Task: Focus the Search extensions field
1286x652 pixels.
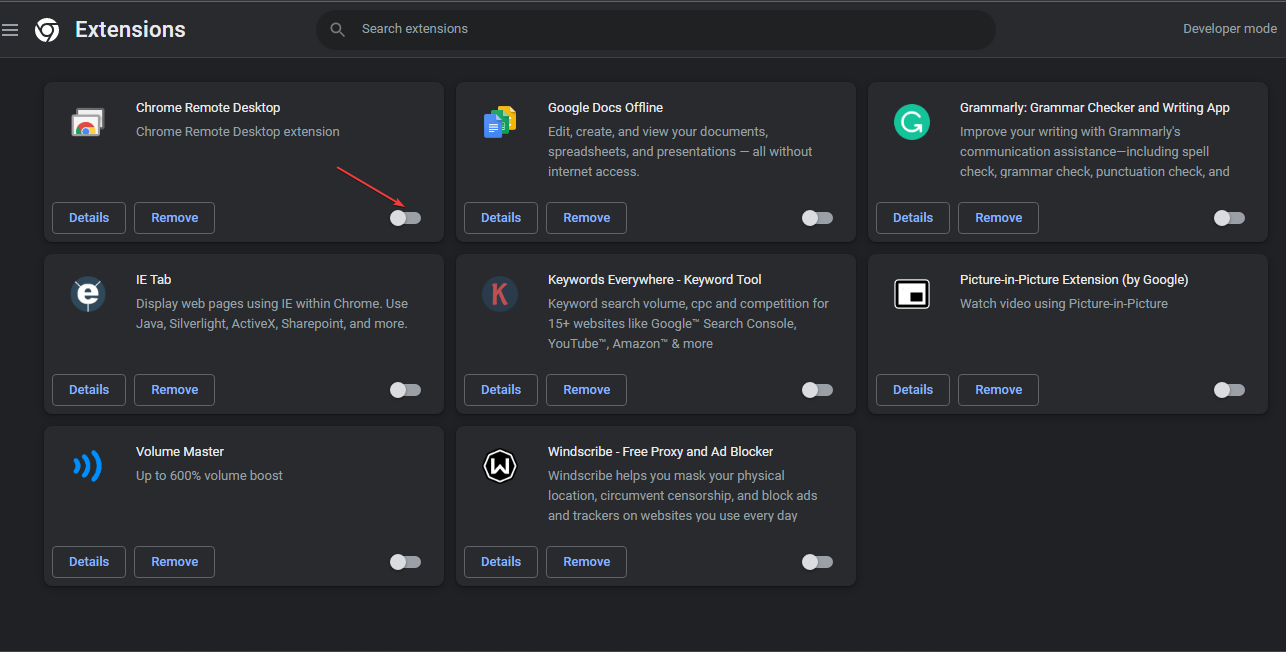Action: tap(660, 30)
